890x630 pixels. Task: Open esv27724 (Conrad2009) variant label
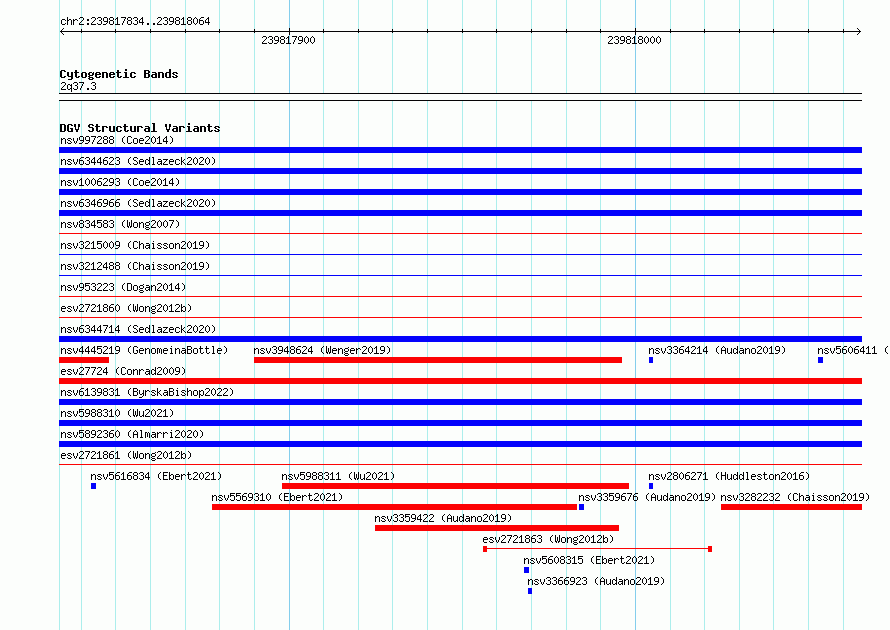(x=123, y=371)
